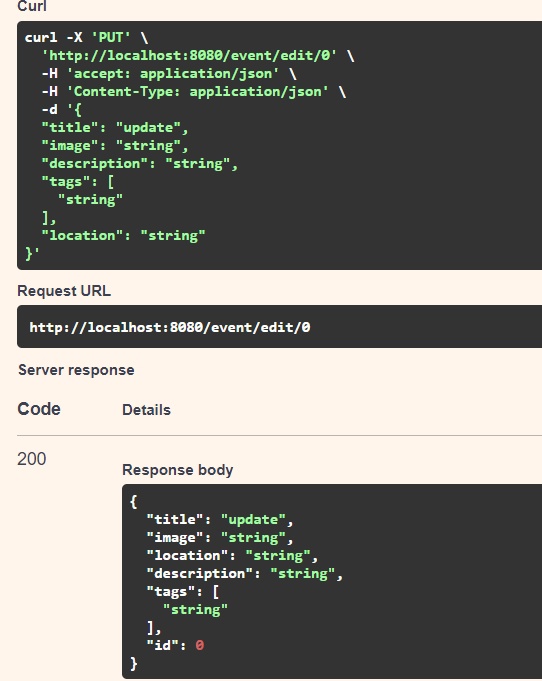Select the Code column header

[x=39, y=409]
